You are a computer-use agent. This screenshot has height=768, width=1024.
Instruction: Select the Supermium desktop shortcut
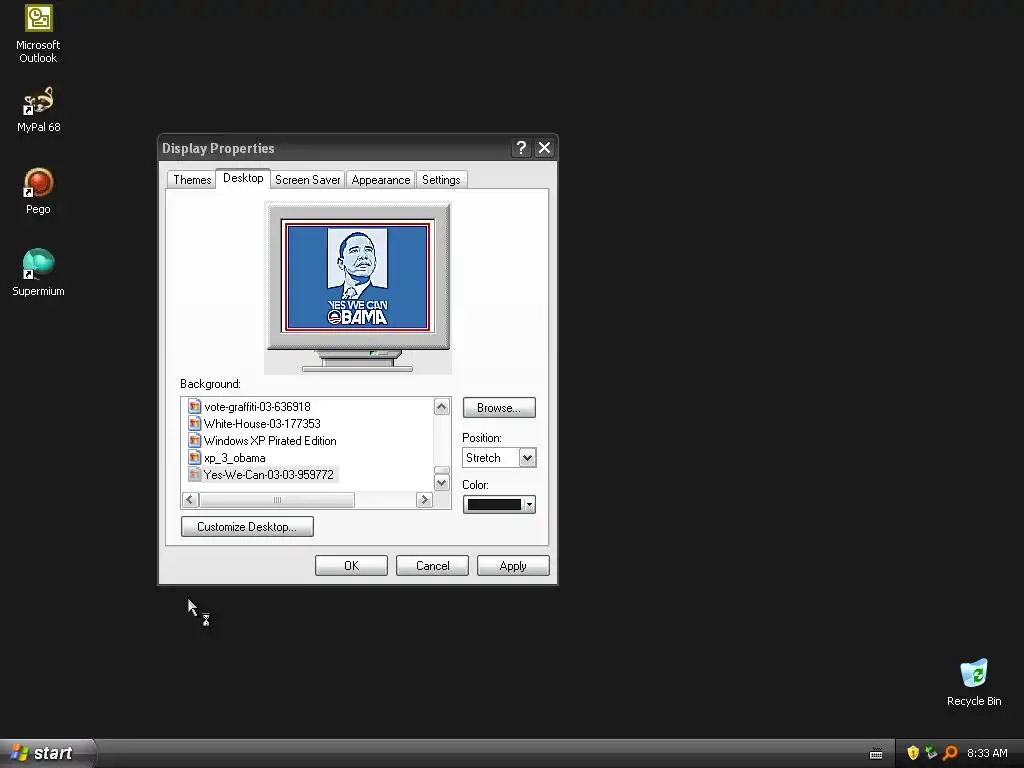click(x=38, y=273)
